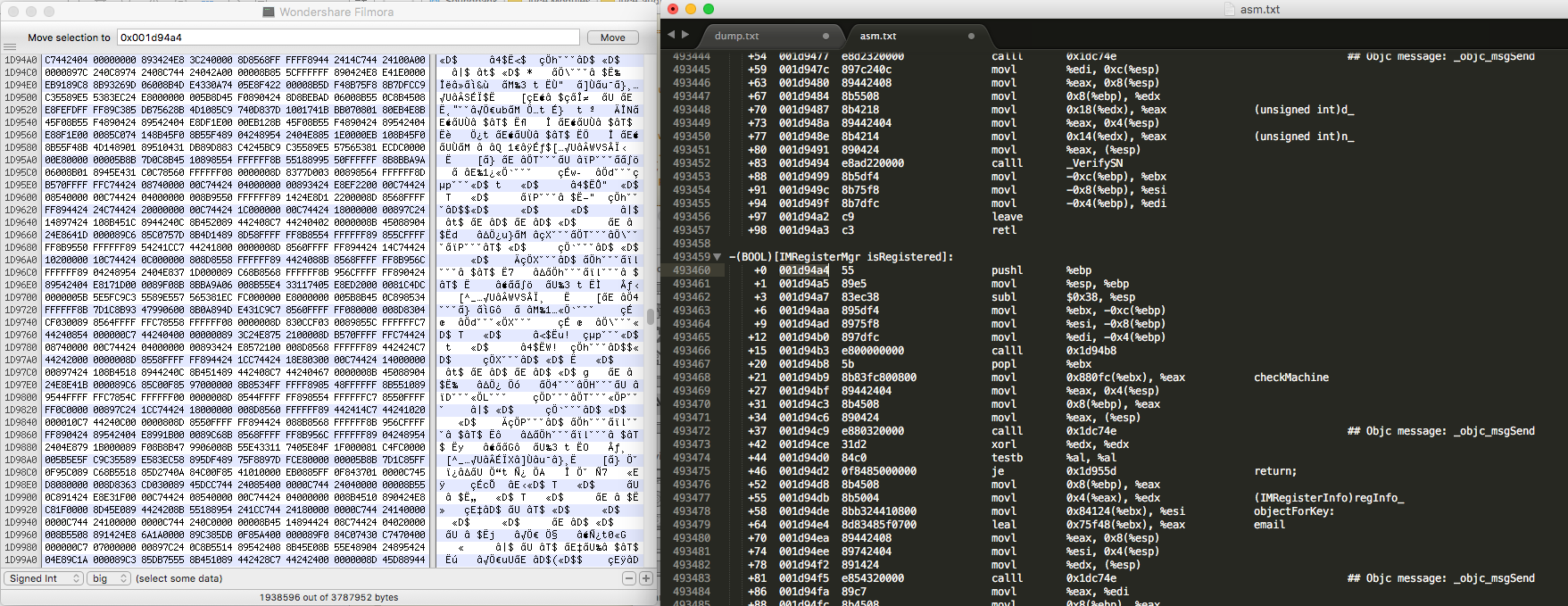Click the _VerifySN call target
The image size is (1568, 606).
[x=1094, y=163]
